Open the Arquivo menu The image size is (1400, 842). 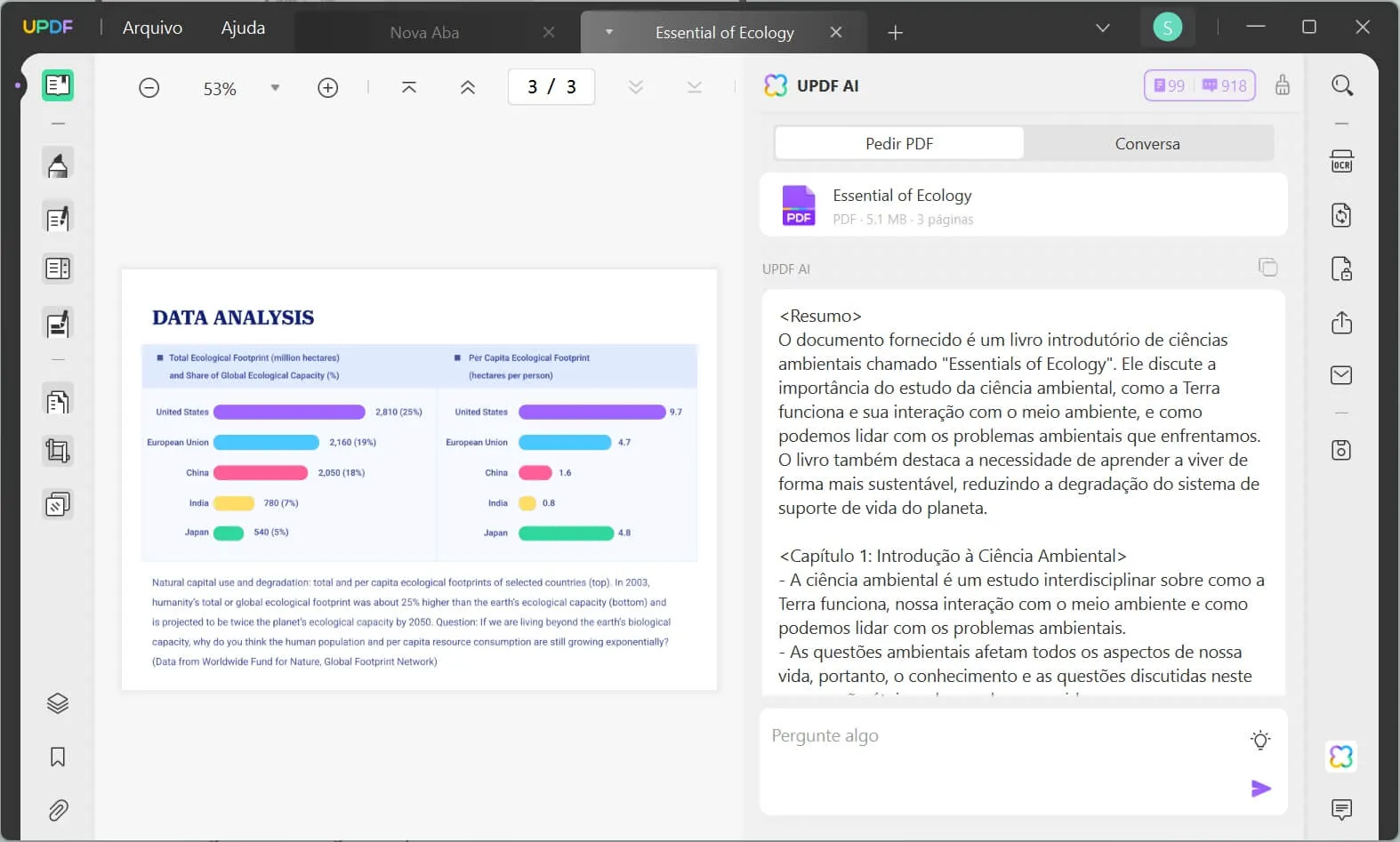(x=153, y=28)
